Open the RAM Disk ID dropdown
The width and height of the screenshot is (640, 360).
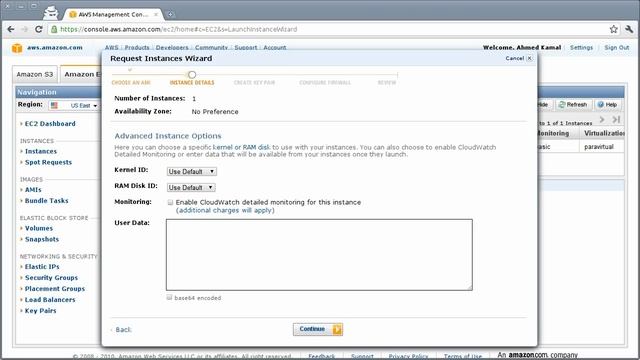[191, 187]
